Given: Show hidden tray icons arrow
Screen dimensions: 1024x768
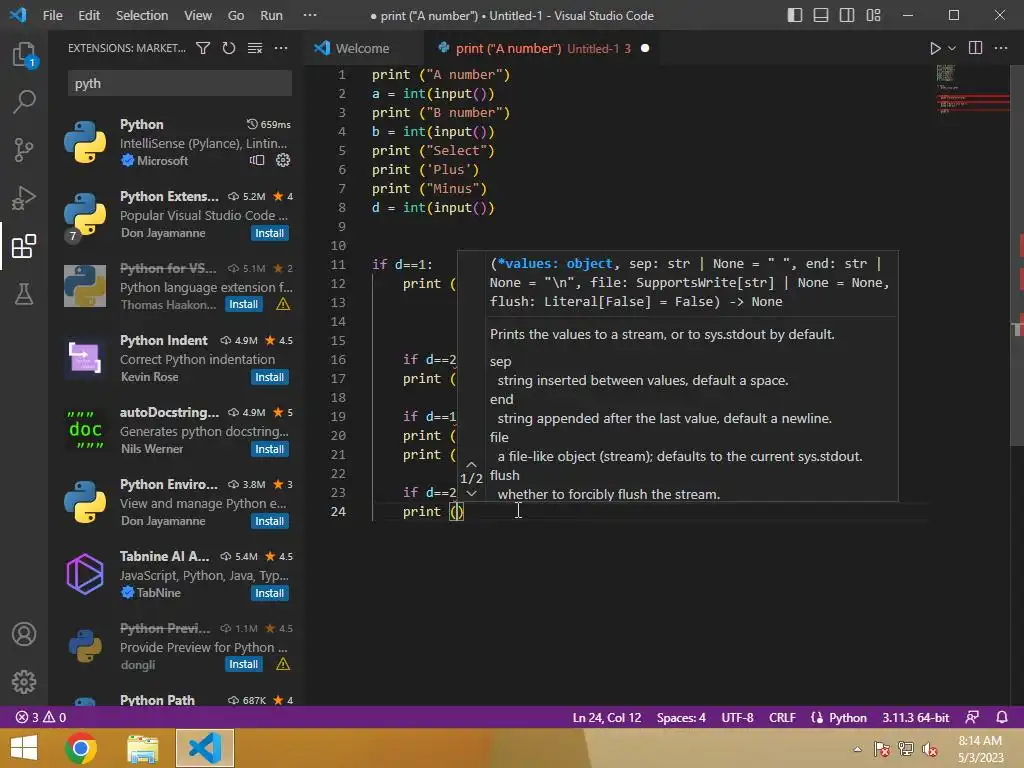Looking at the screenshot, I should pyautogui.click(x=857, y=749).
